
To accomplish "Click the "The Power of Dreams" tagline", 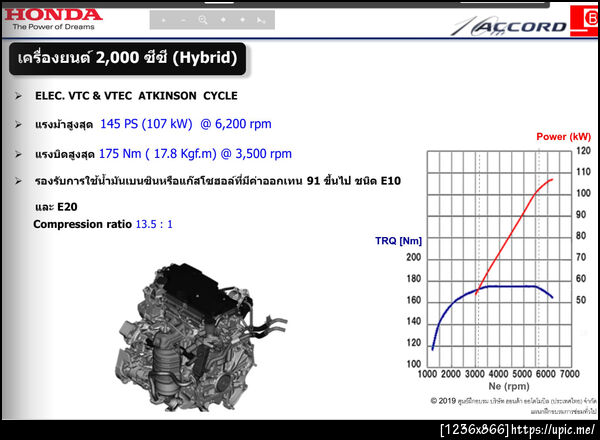I will point(53,27).
